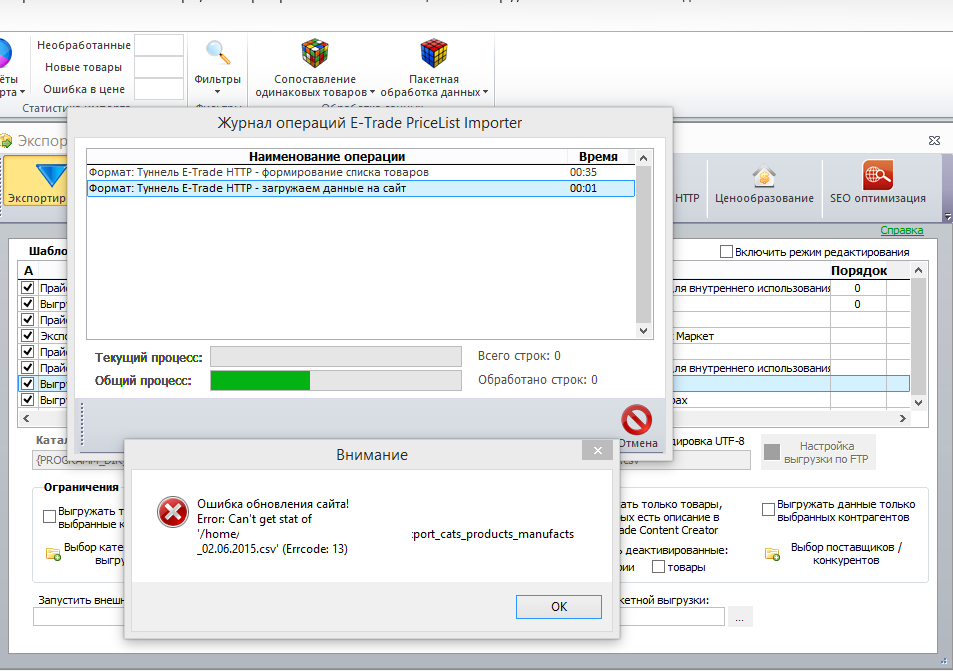Screen dimensions: 953x671
Task: Open SEO оптимизация icon
Action: click(x=878, y=176)
